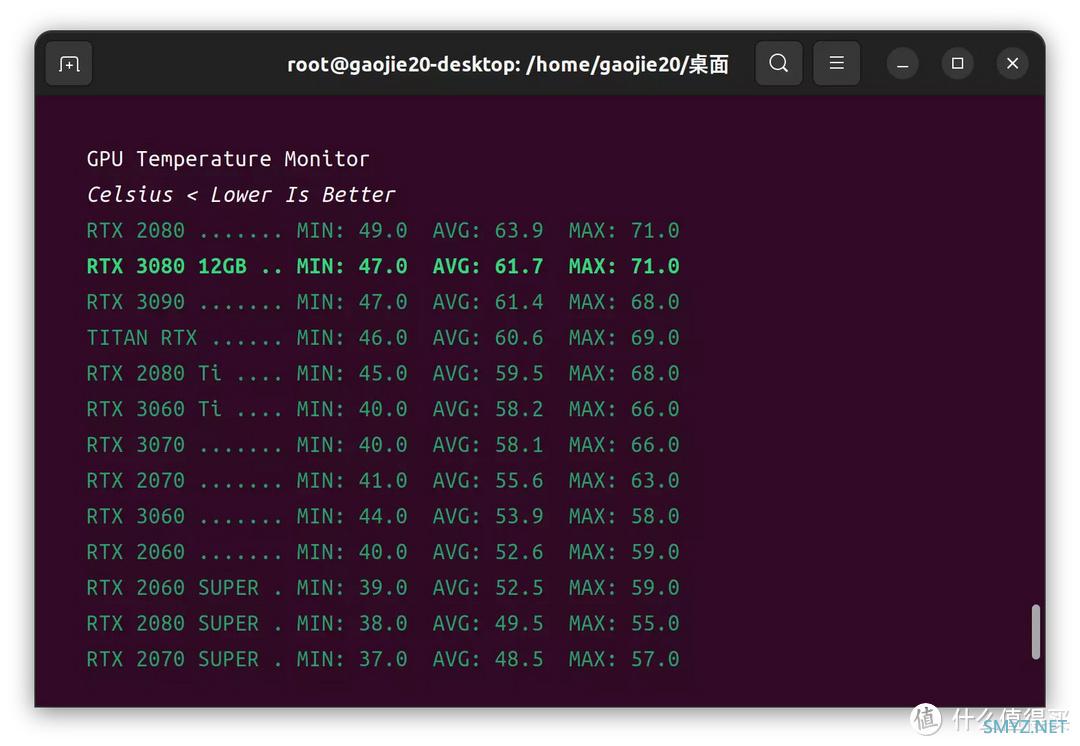Click MIN value 49.0 for RTX 2080

[383, 230]
